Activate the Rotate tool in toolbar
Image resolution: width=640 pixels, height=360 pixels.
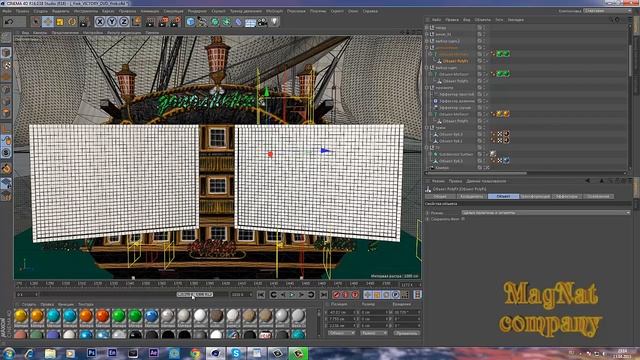tap(72, 22)
